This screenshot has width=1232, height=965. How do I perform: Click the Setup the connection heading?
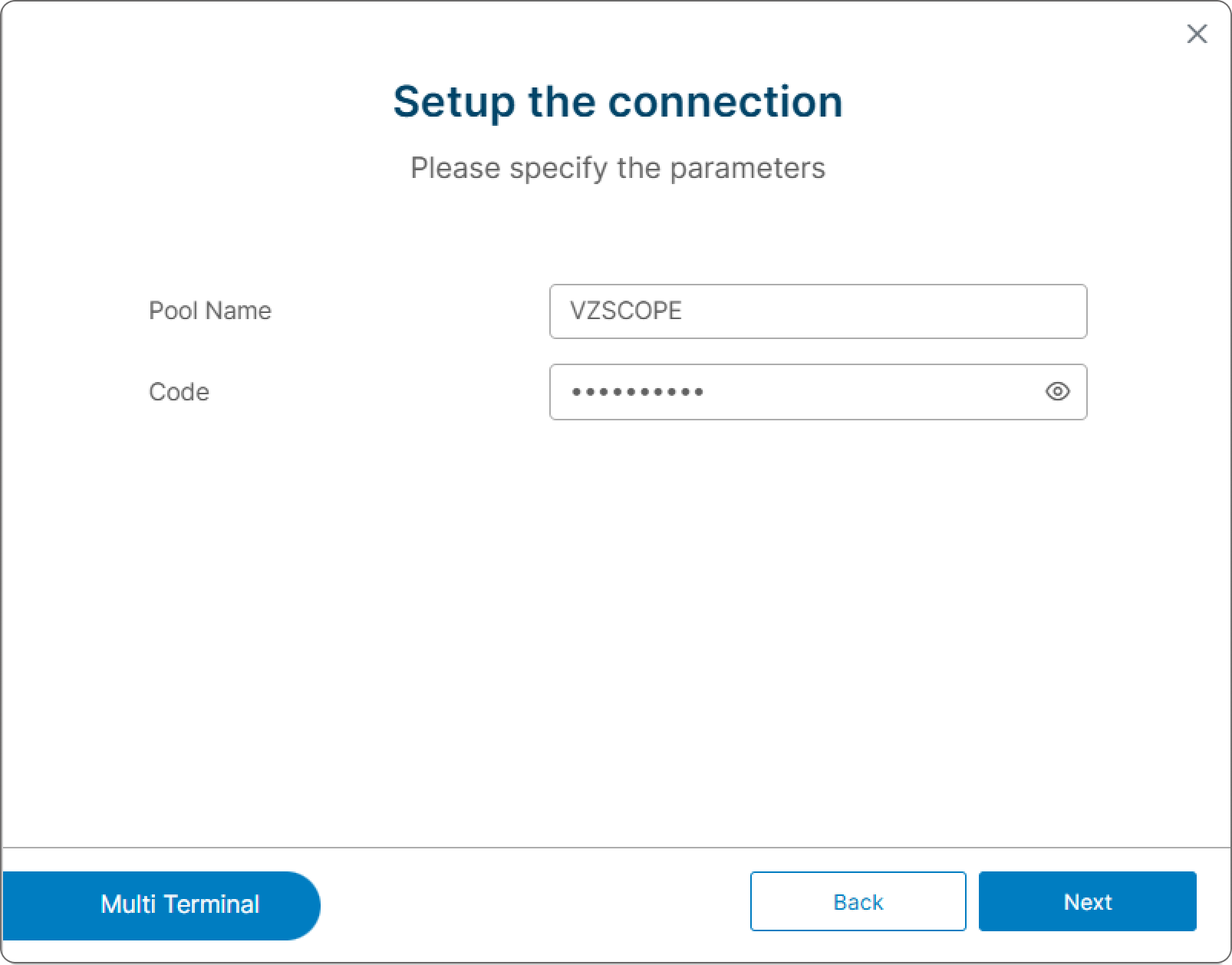pos(618,102)
